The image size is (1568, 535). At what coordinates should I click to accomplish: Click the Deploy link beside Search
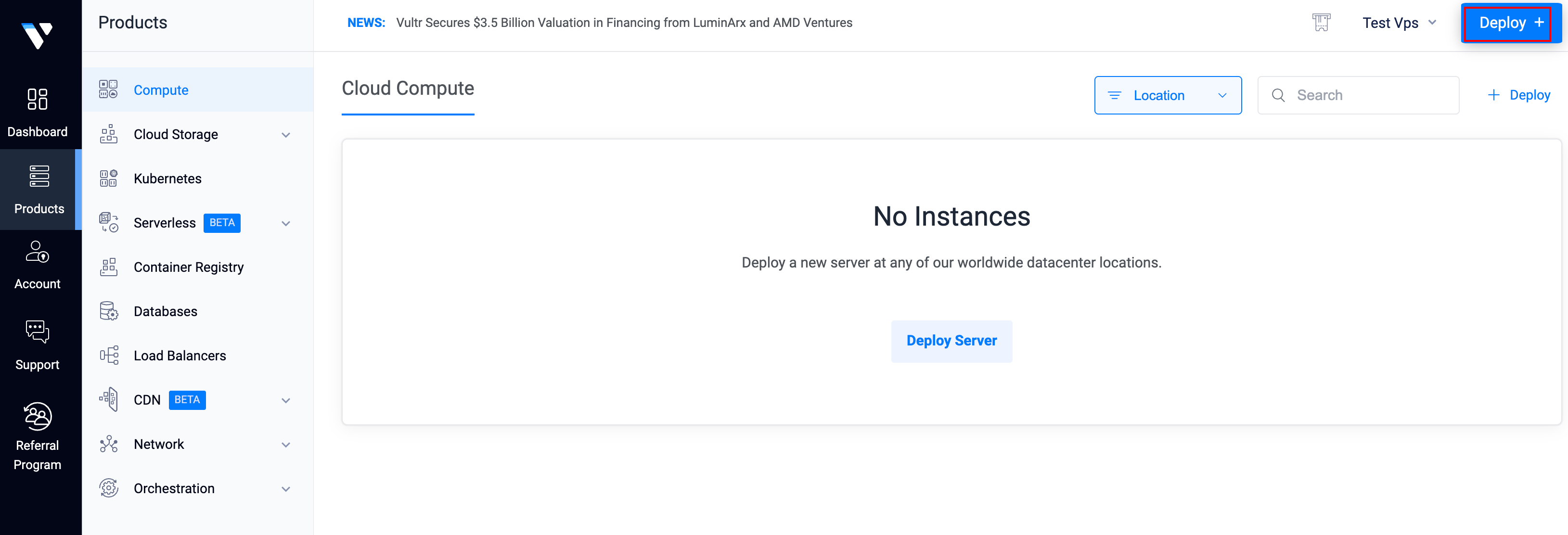coord(1519,95)
